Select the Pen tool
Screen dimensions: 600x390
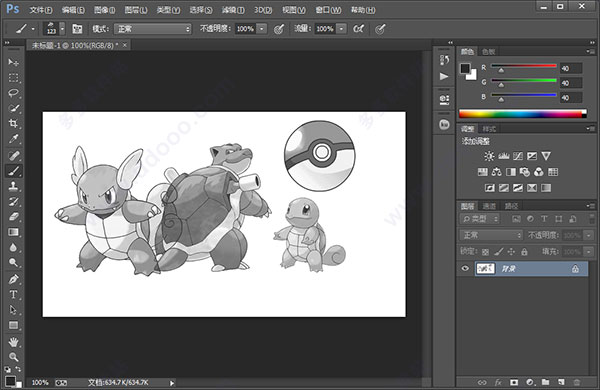pos(13,279)
